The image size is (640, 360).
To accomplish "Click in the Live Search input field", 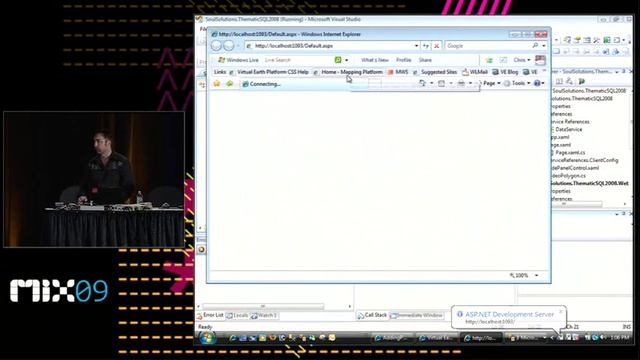I will 298,60.
